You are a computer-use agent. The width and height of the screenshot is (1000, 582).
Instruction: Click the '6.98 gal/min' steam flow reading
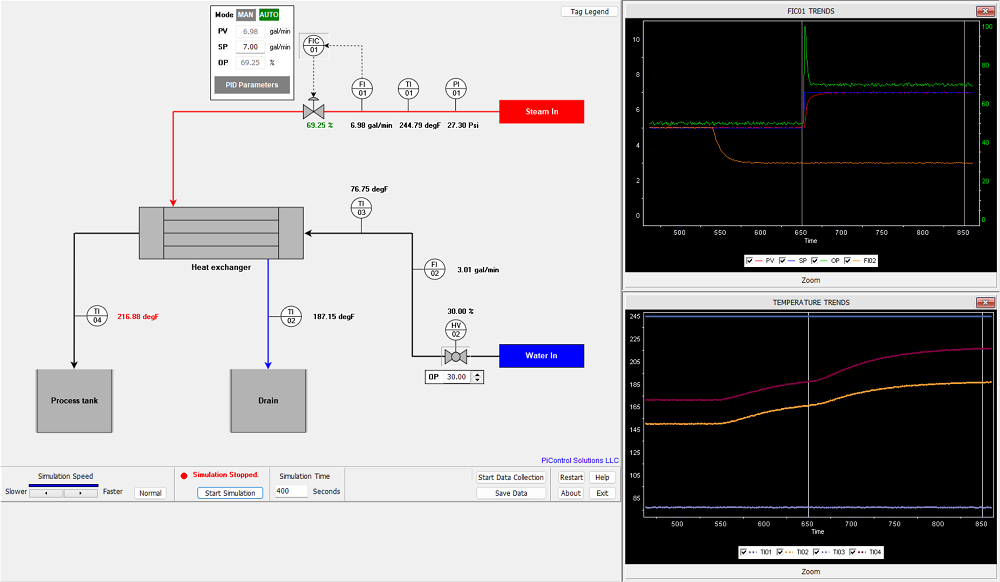(x=371, y=125)
